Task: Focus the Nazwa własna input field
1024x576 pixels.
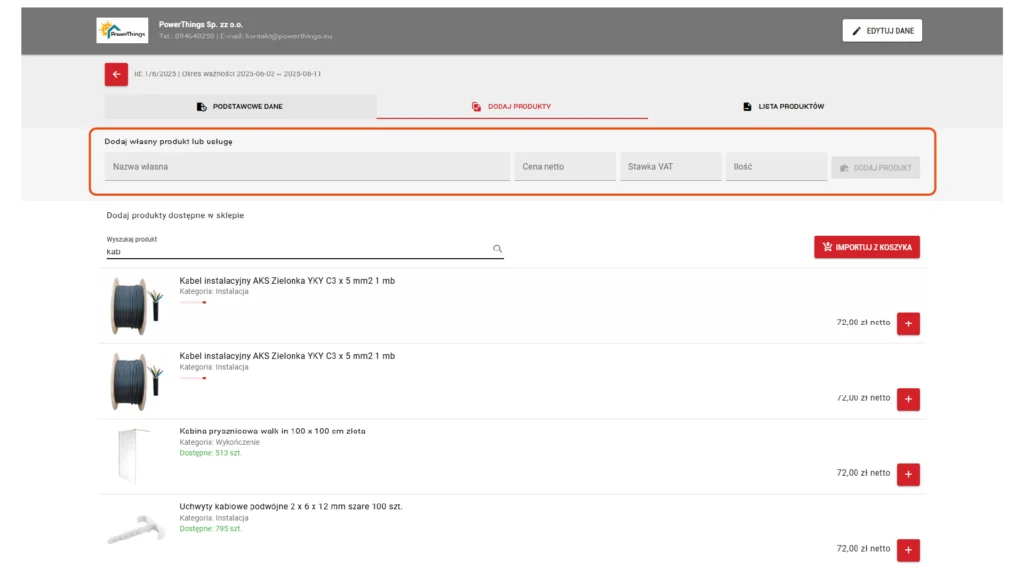Action: point(307,167)
